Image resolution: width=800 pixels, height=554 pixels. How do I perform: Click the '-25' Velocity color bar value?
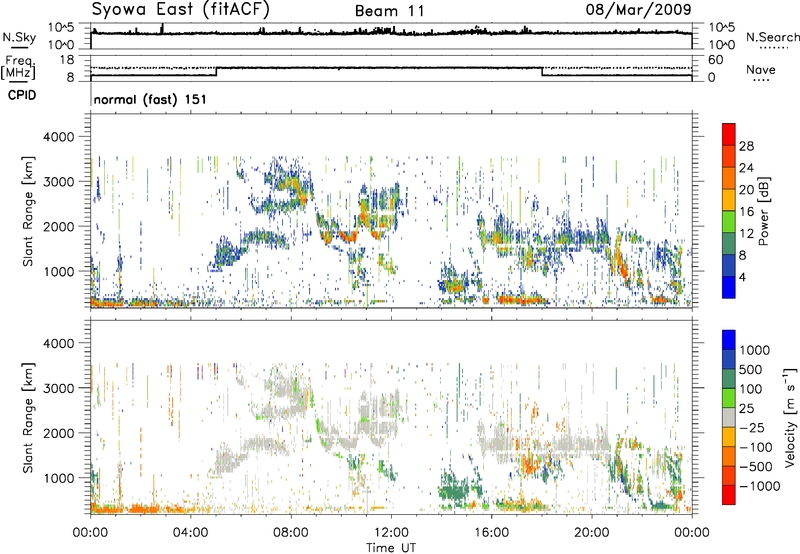tap(753, 427)
